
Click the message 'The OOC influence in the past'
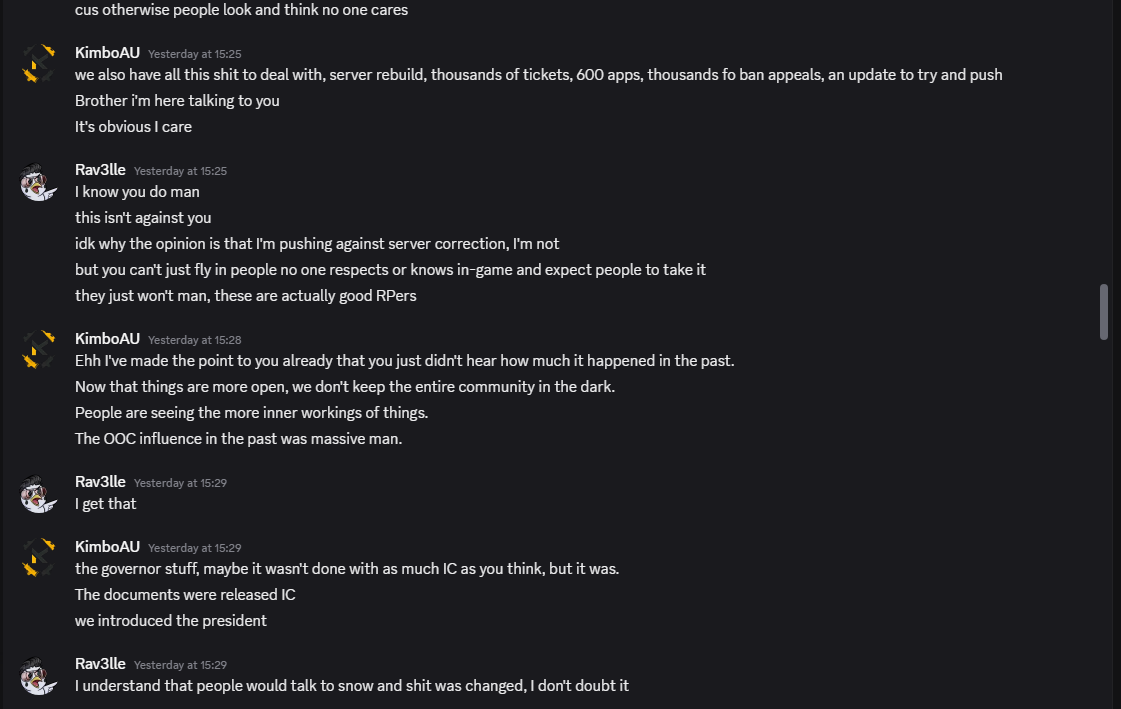click(238, 438)
